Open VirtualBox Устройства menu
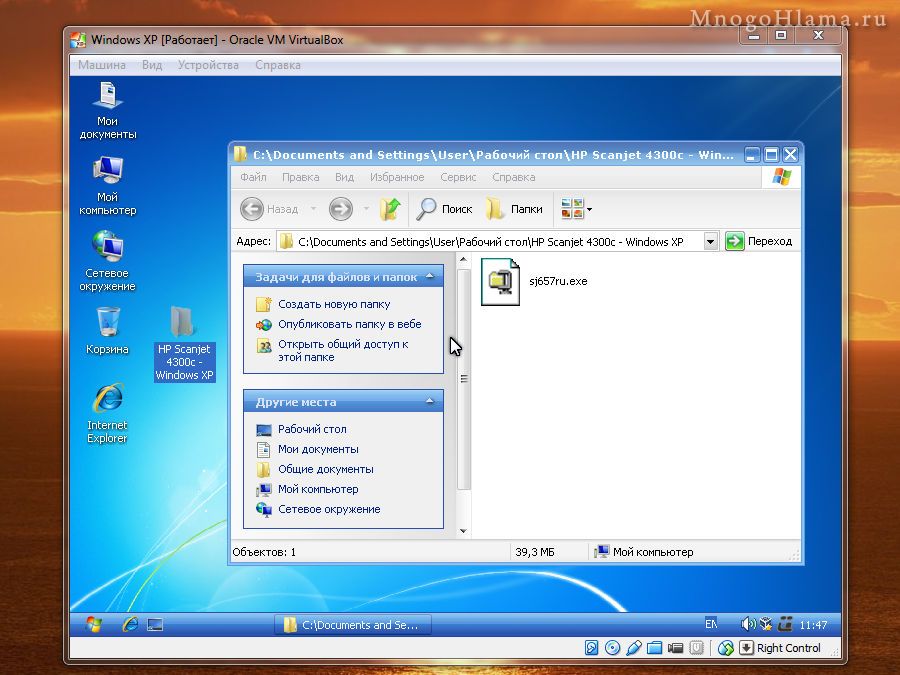900x675 pixels. point(208,65)
